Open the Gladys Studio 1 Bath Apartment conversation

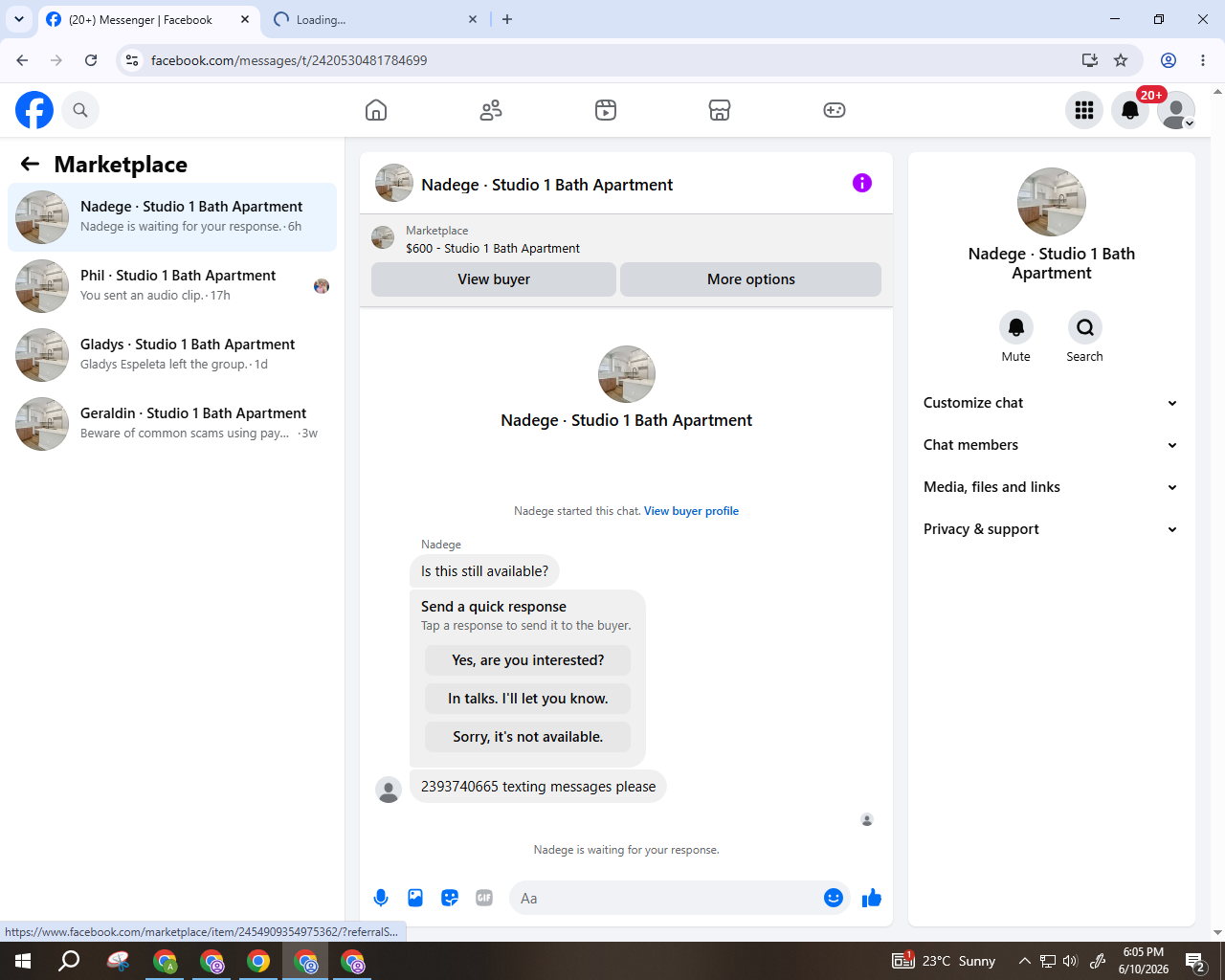pos(172,355)
